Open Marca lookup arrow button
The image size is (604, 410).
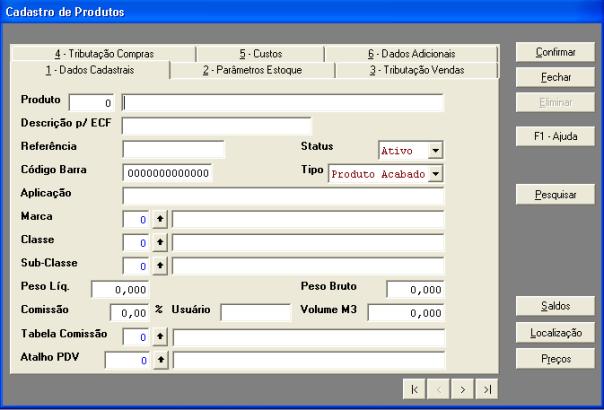click(160, 219)
